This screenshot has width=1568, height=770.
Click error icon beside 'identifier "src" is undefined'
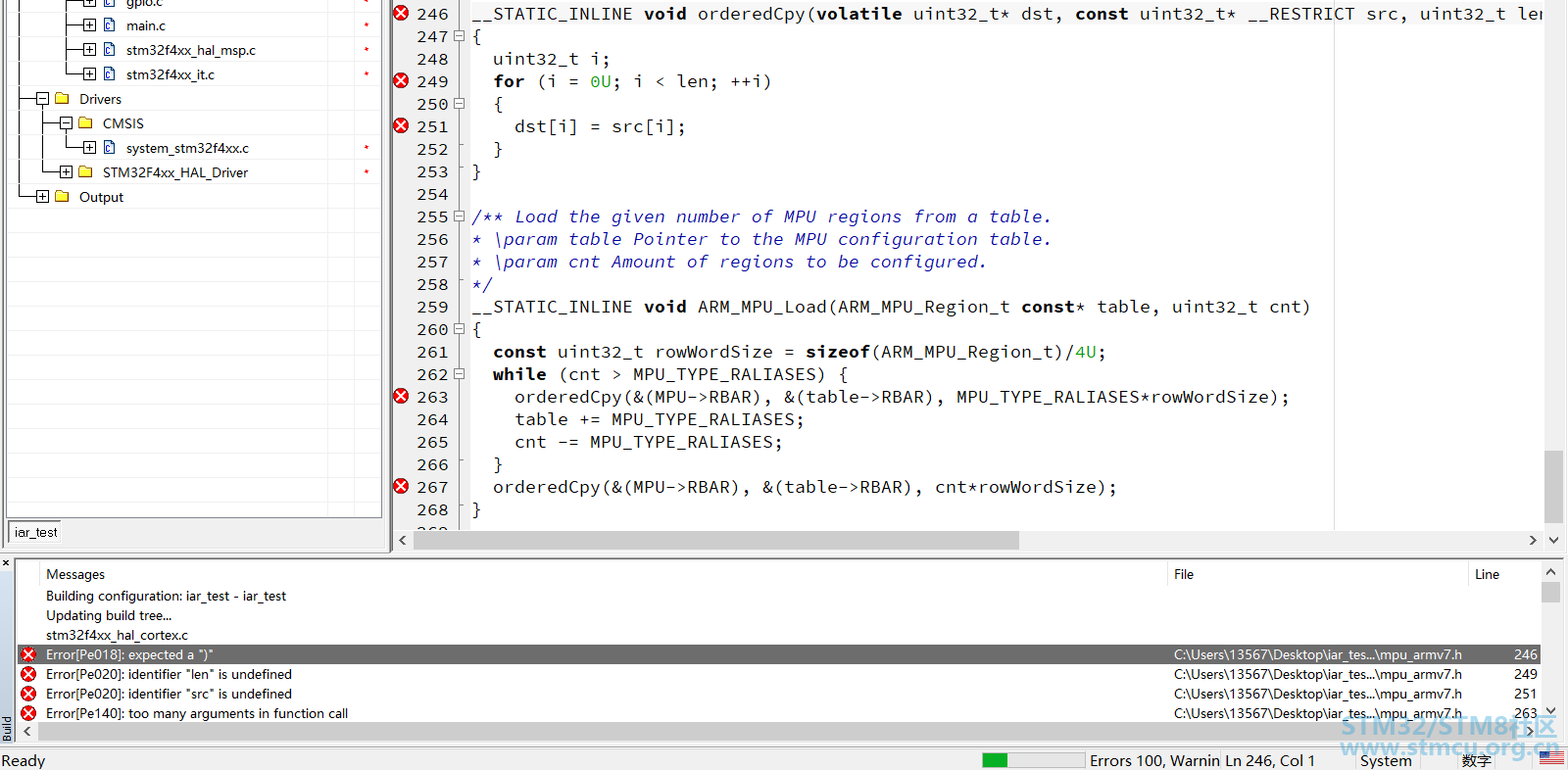pyautogui.click(x=28, y=694)
